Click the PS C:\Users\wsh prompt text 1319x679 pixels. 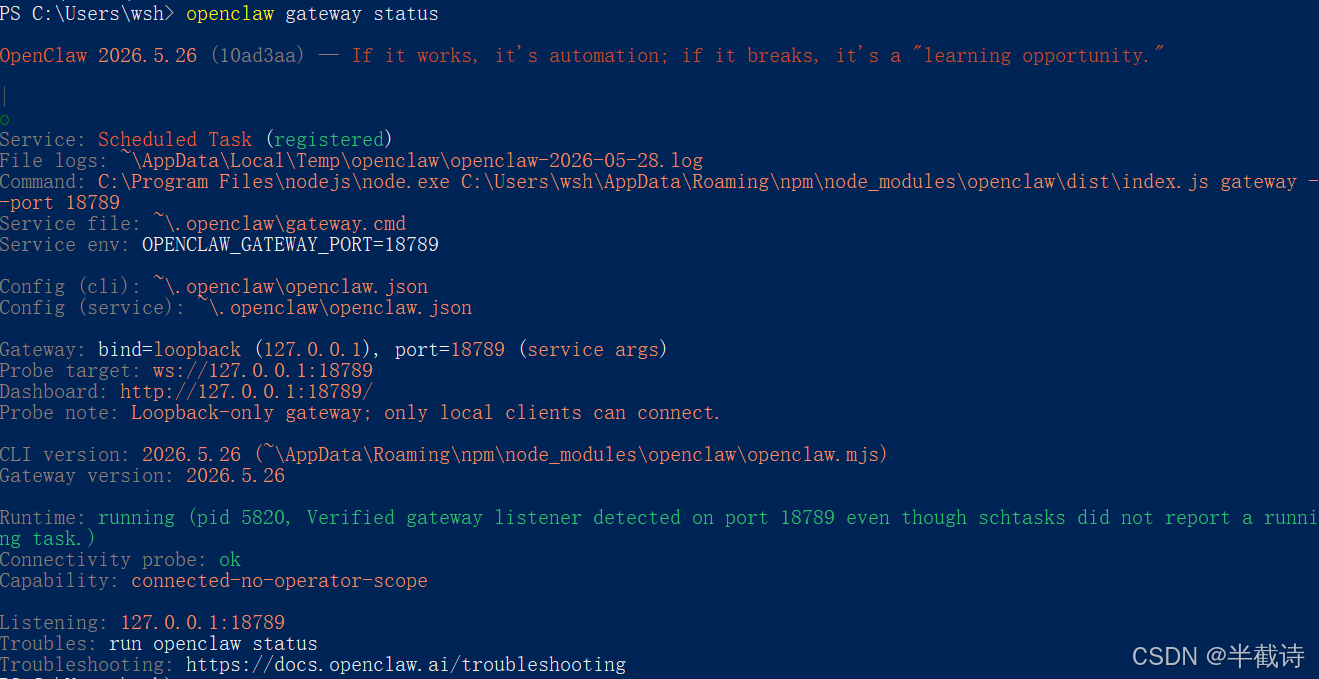pos(87,14)
